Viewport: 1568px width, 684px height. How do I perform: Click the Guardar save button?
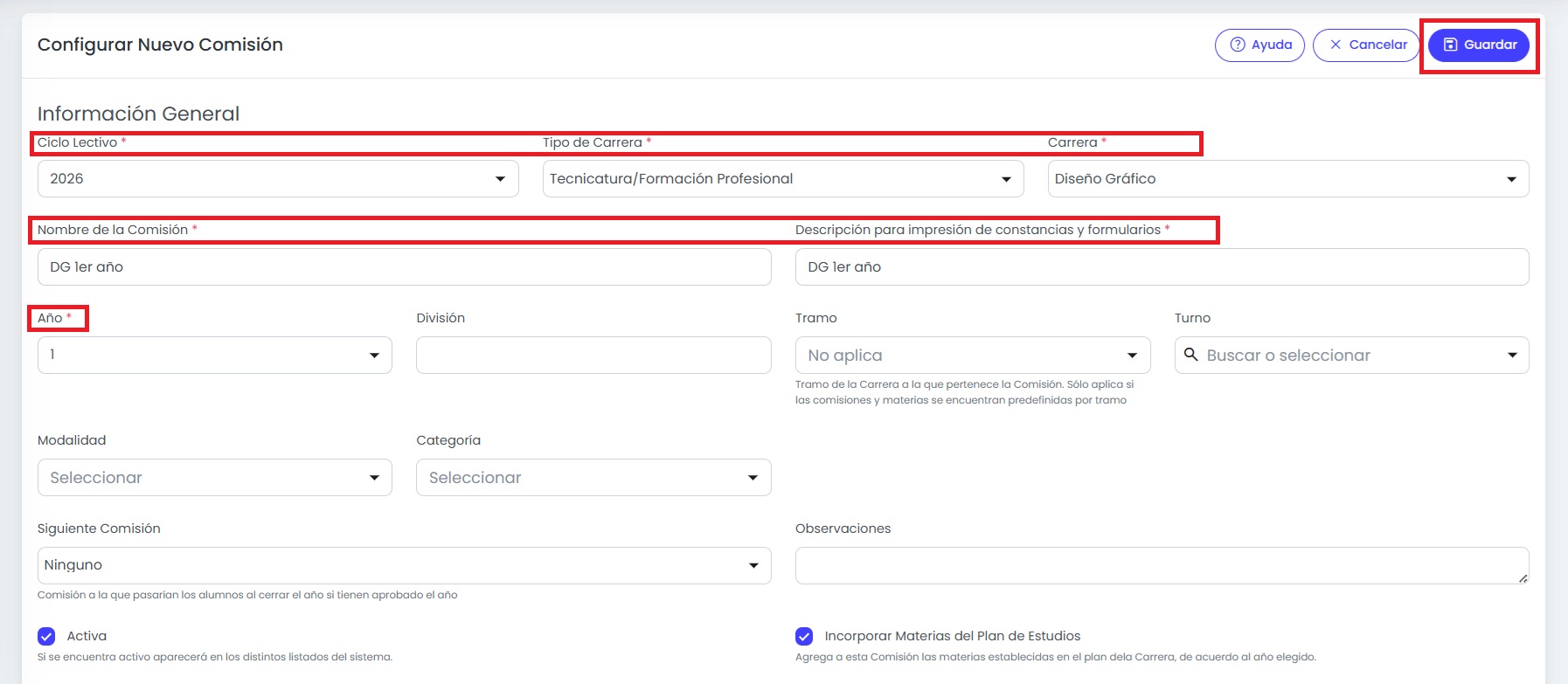tap(1478, 45)
